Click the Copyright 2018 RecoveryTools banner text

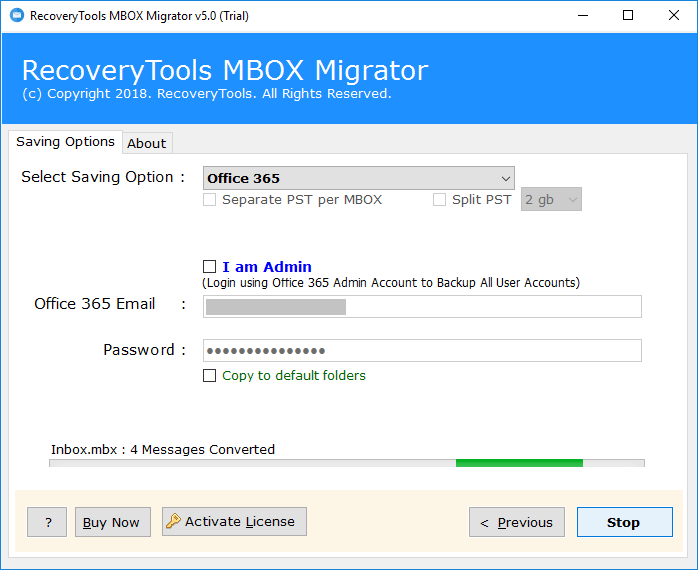(x=207, y=94)
